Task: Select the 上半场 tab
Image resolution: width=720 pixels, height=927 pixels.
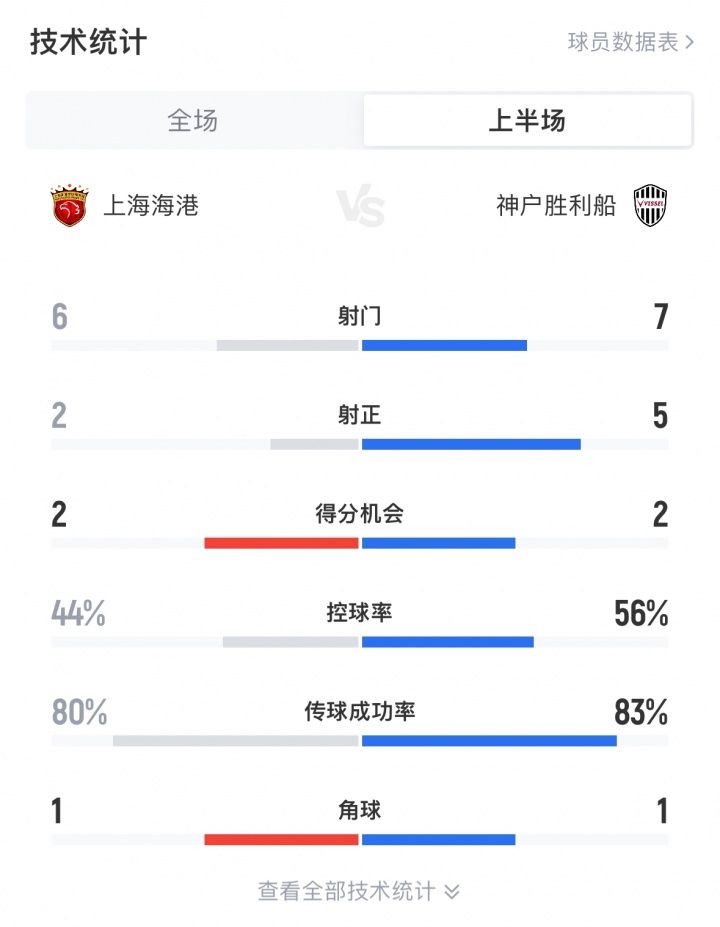Action: coord(527,121)
